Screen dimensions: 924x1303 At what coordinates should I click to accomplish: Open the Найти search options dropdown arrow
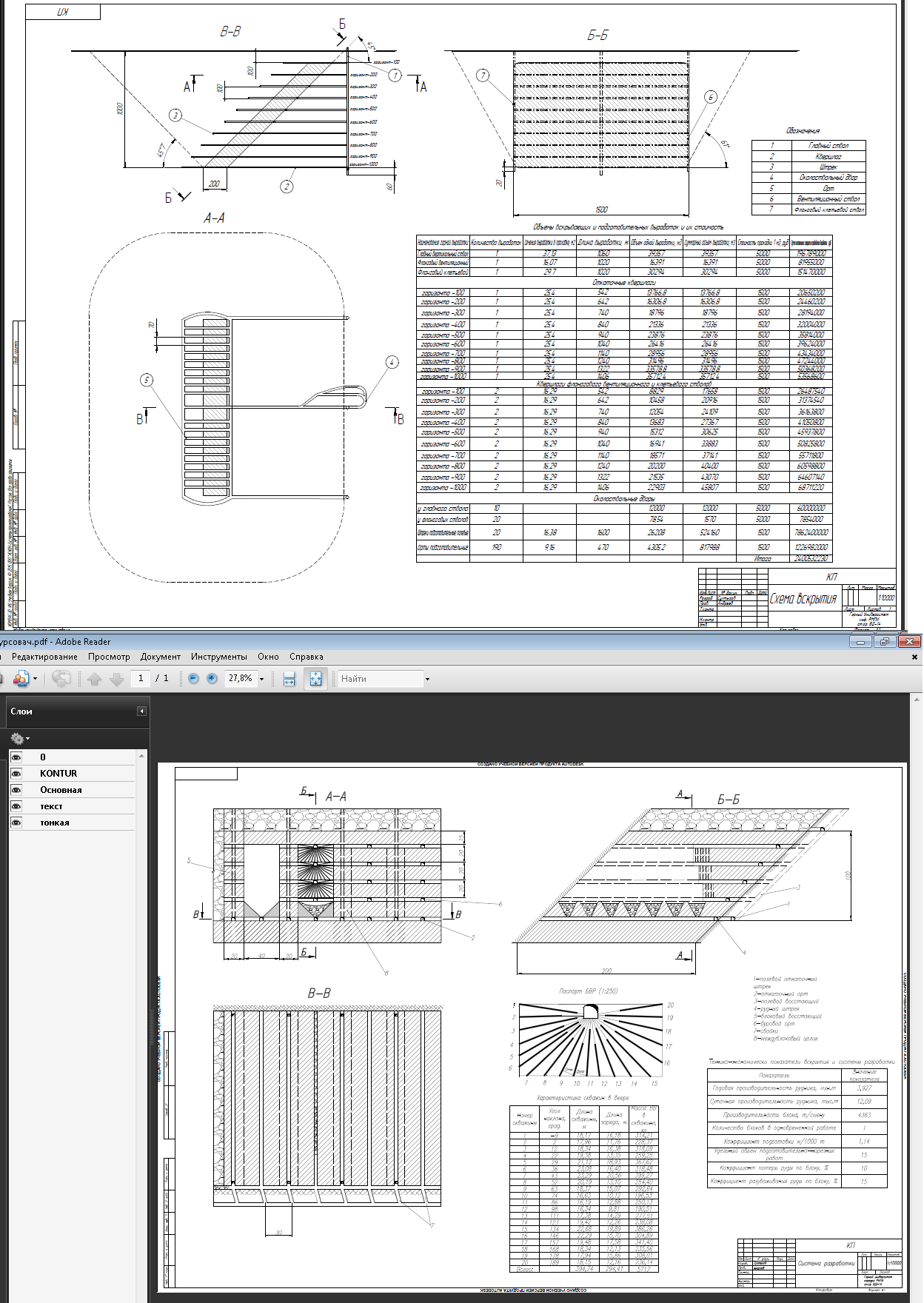pos(427,679)
